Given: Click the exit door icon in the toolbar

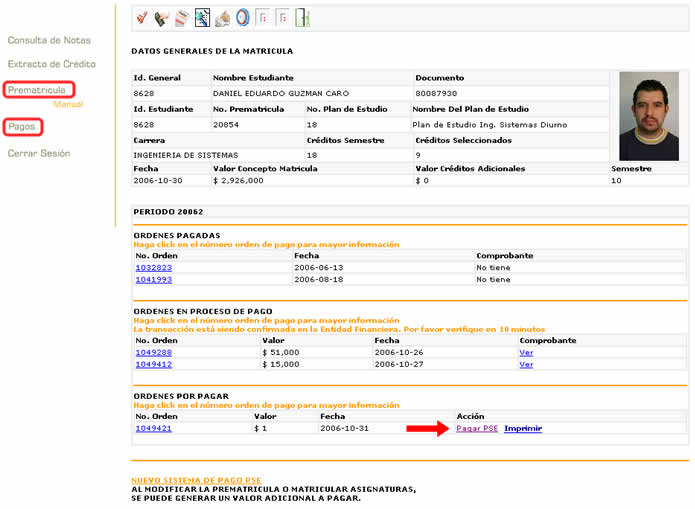Looking at the screenshot, I should [x=303, y=18].
